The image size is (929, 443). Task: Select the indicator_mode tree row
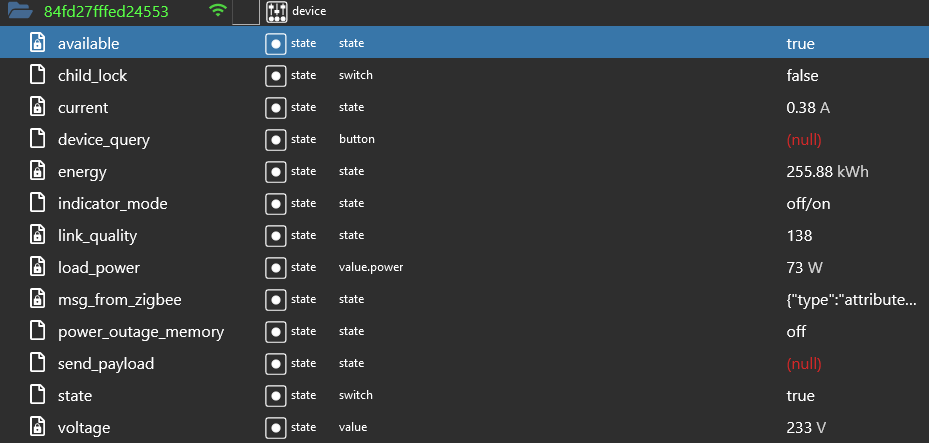click(112, 204)
